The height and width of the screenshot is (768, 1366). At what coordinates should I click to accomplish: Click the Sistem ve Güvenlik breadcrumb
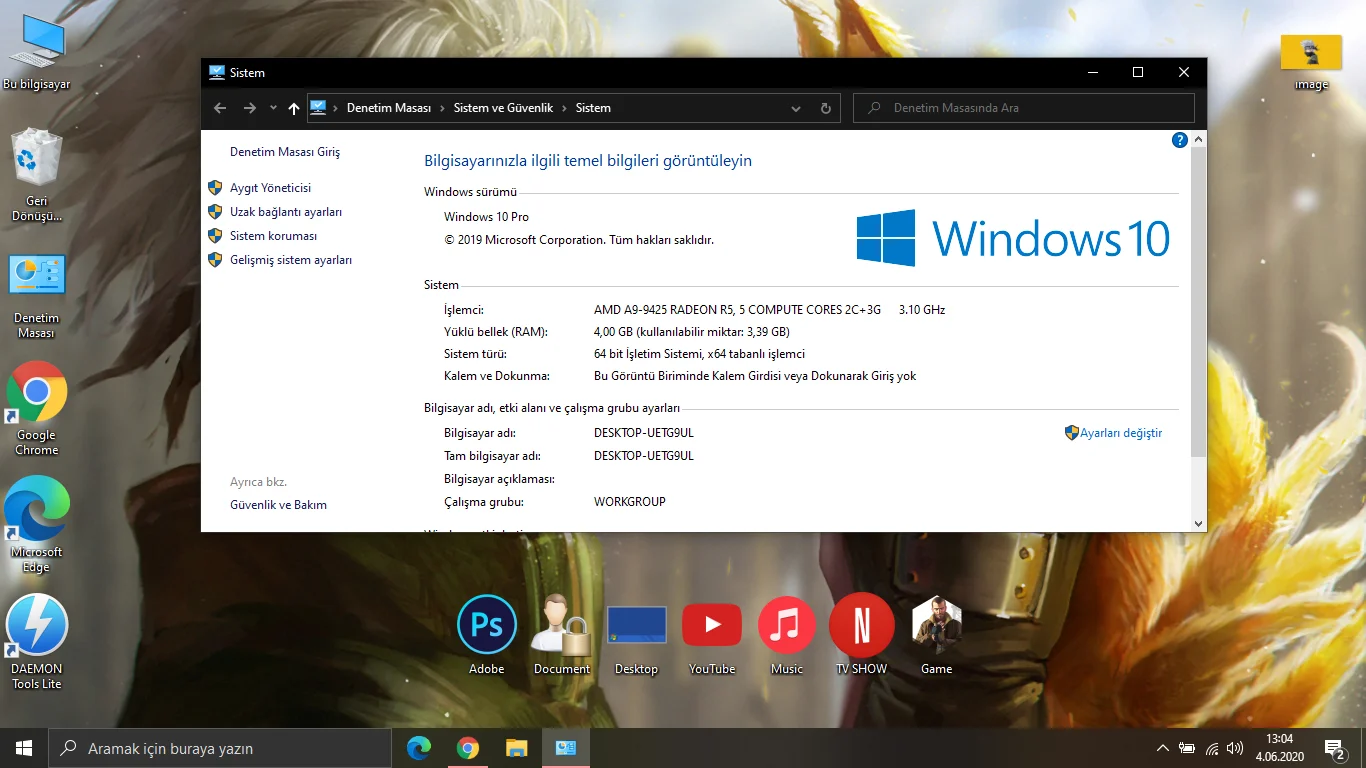click(503, 108)
